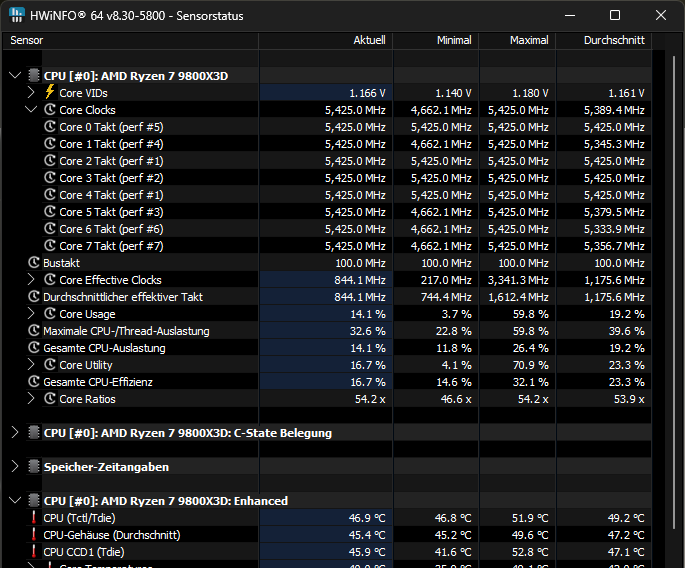Click the lightning bolt icon beside Core VIDs
This screenshot has width=685, height=568.
pyautogui.click(x=50, y=92)
